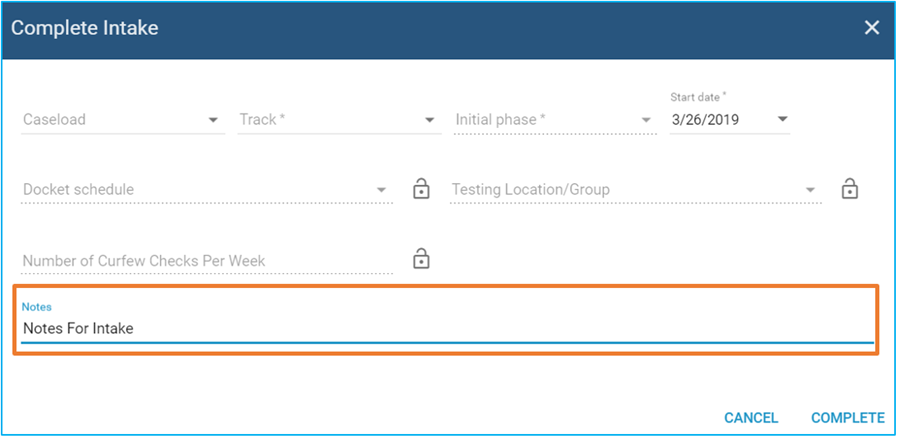Expand the Docket schedule dropdown arrow
This screenshot has width=900, height=439.
point(381,190)
